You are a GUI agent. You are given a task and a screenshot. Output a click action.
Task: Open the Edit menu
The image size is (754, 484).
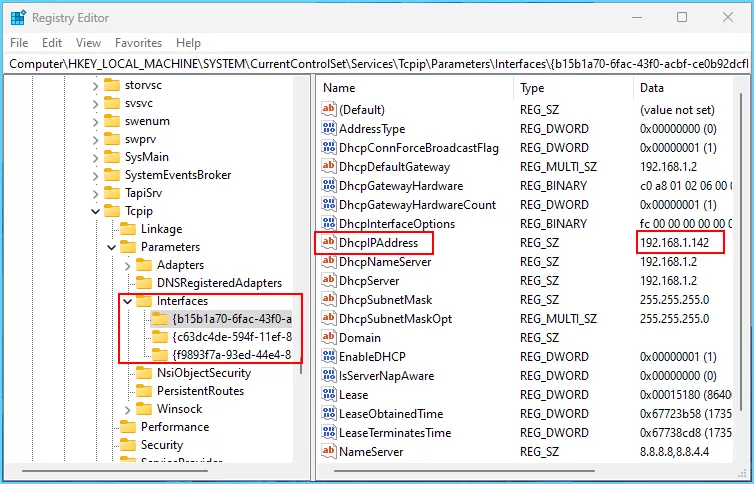click(x=52, y=43)
